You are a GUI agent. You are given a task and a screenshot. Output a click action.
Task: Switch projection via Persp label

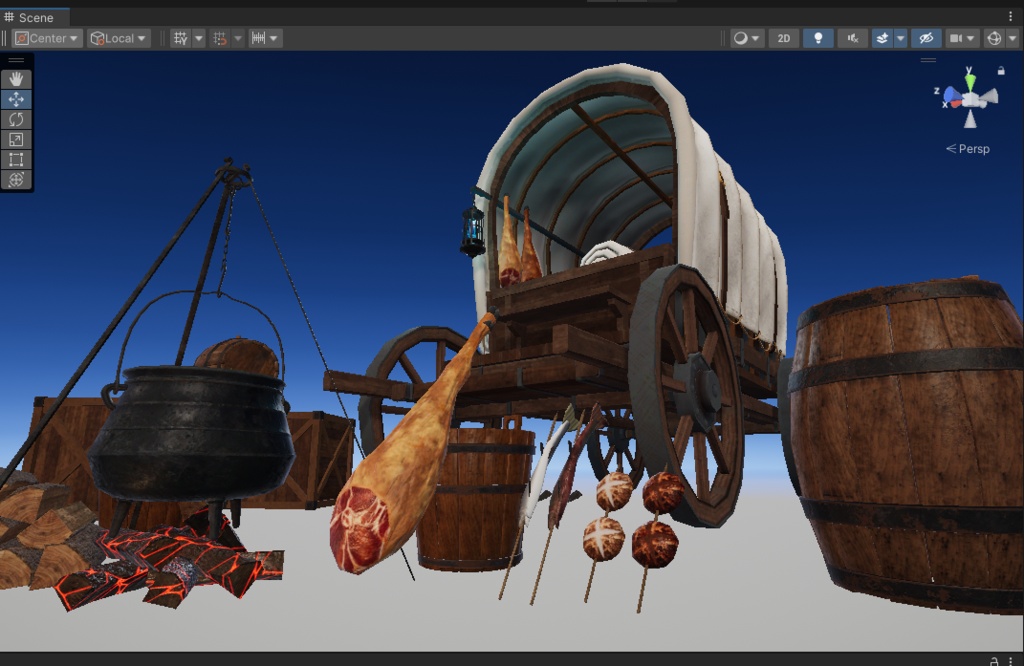pyautogui.click(x=968, y=149)
